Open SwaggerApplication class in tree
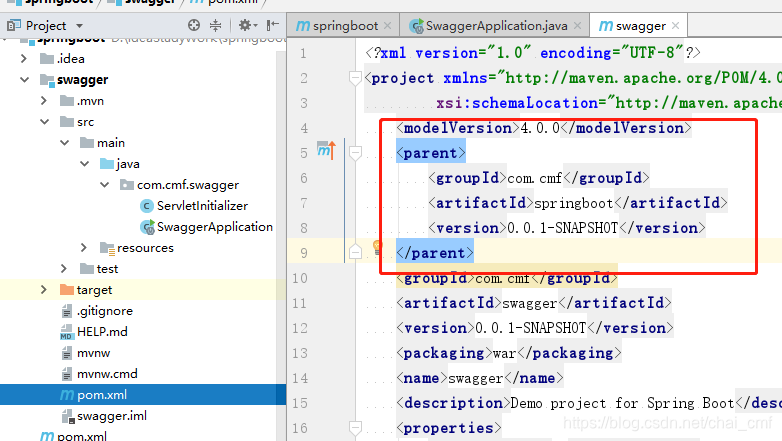 coord(206,226)
